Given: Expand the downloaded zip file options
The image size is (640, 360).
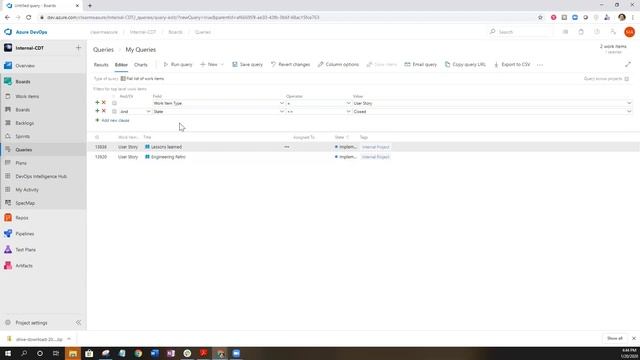Looking at the screenshot, I should (x=69, y=339).
